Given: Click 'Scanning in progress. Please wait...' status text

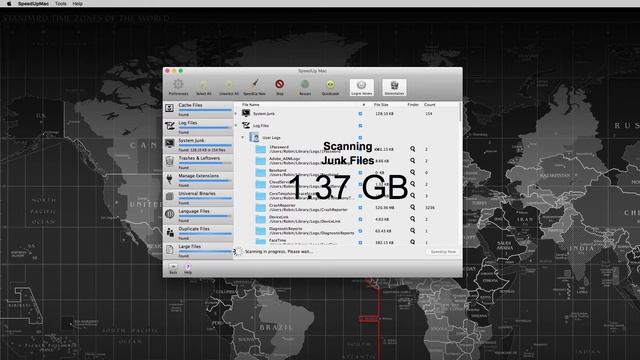Looking at the screenshot, I should click(279, 252).
